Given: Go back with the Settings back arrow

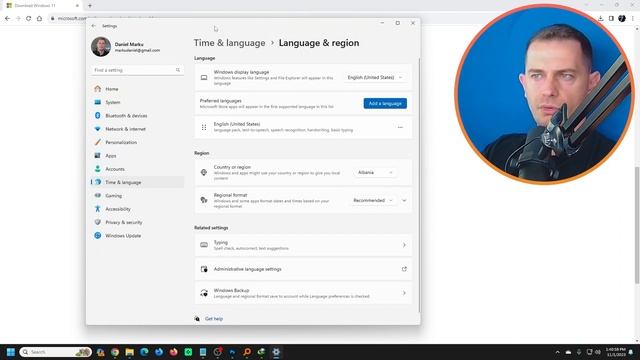Looking at the screenshot, I should (94, 26).
